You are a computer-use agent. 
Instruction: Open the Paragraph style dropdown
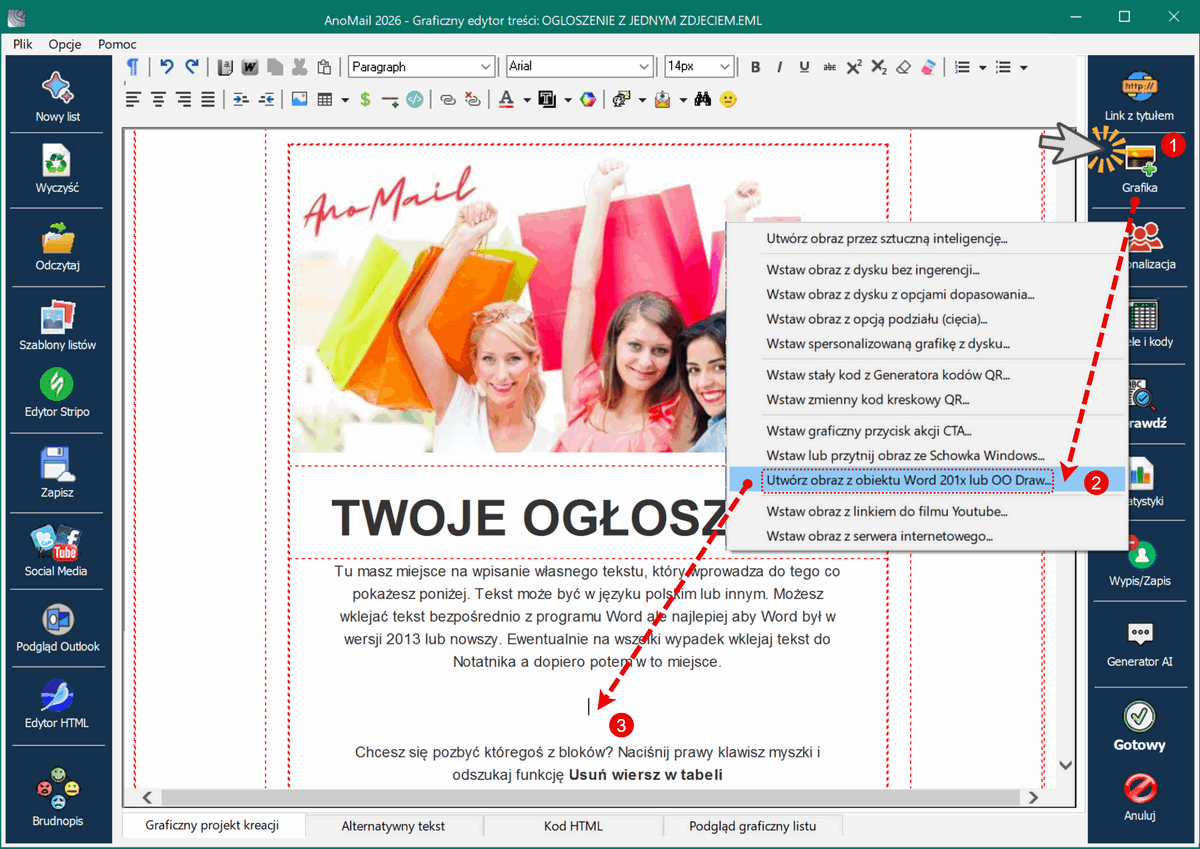coord(421,67)
